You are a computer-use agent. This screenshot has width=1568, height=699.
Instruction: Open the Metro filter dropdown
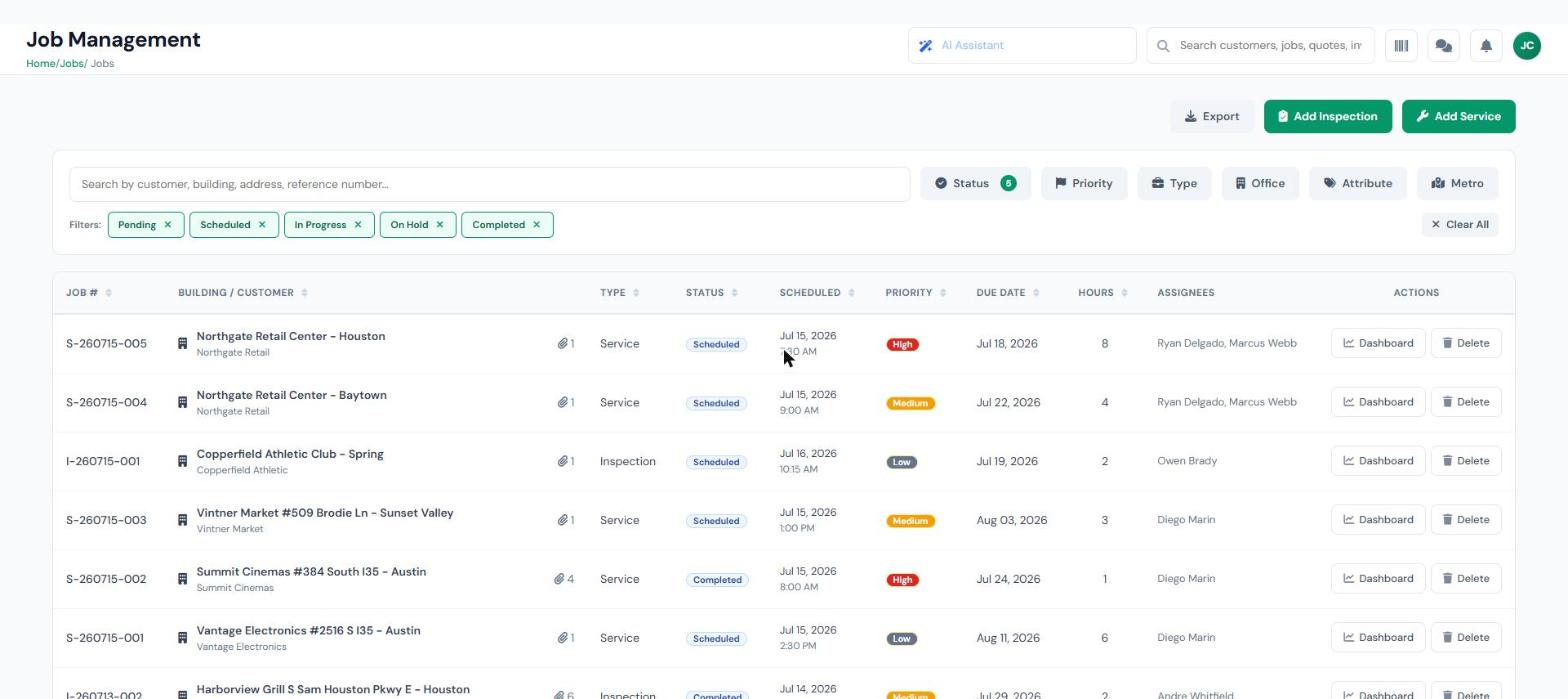pos(1457,184)
